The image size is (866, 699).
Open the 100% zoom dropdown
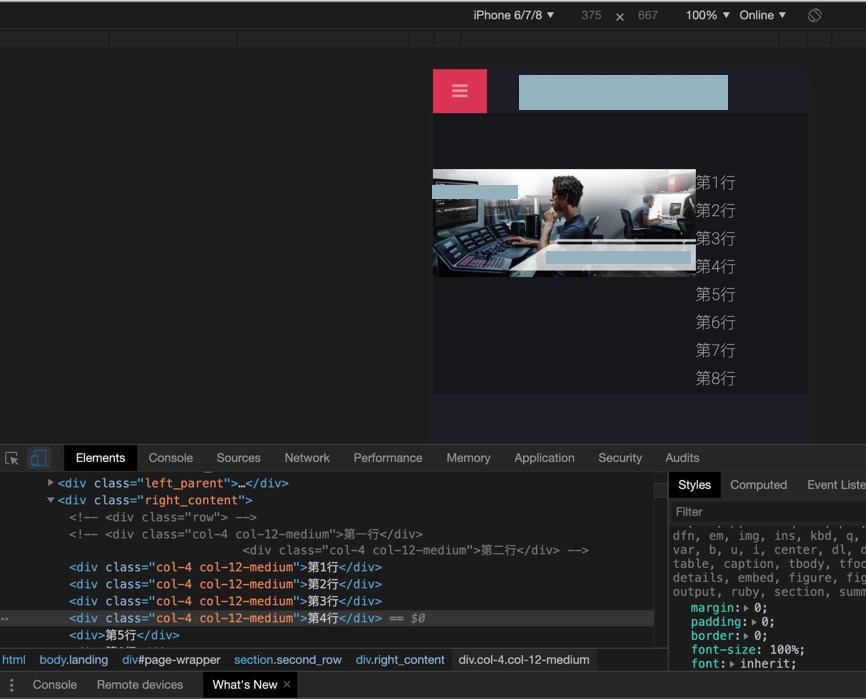point(707,15)
